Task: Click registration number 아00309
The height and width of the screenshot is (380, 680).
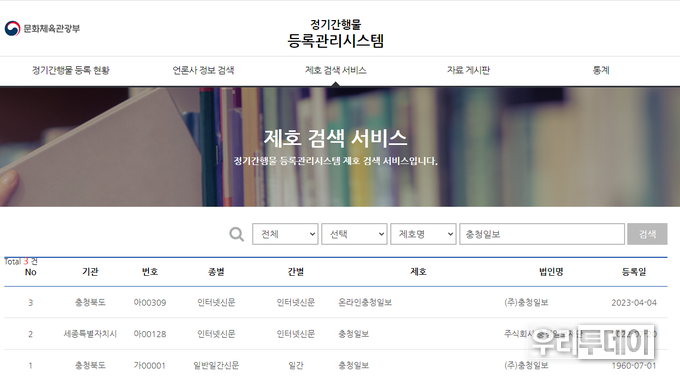Action: [x=150, y=303]
